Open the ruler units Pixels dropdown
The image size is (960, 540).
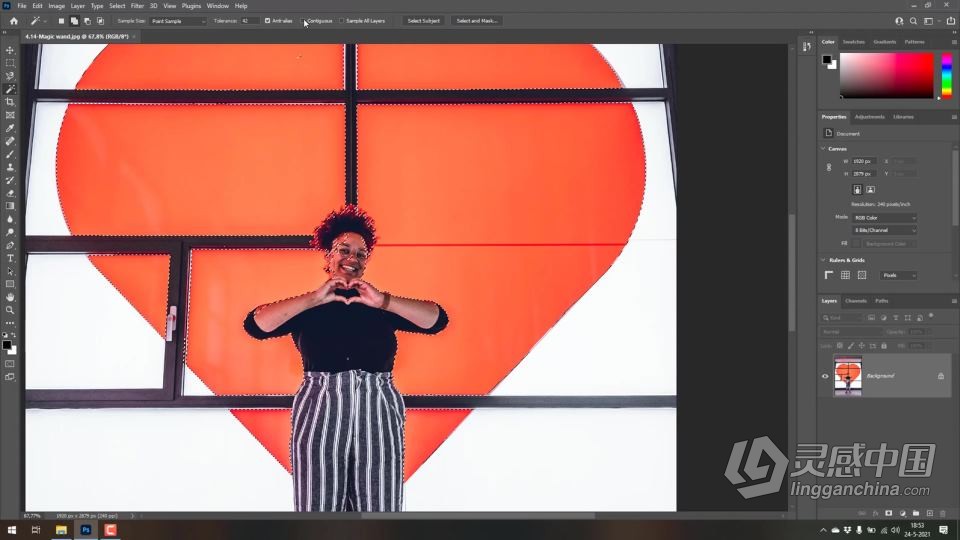pos(898,276)
